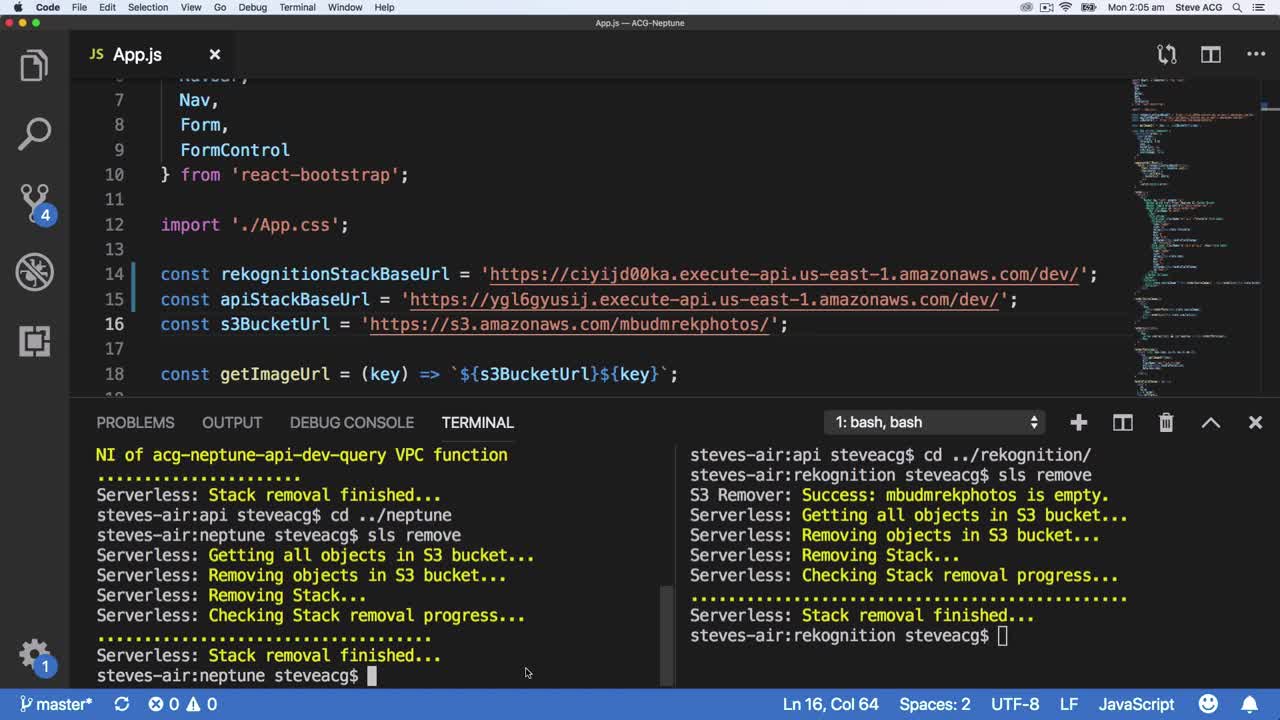The height and width of the screenshot is (720, 1280).
Task: Open the JavaScript language mode picker
Action: tap(1136, 704)
